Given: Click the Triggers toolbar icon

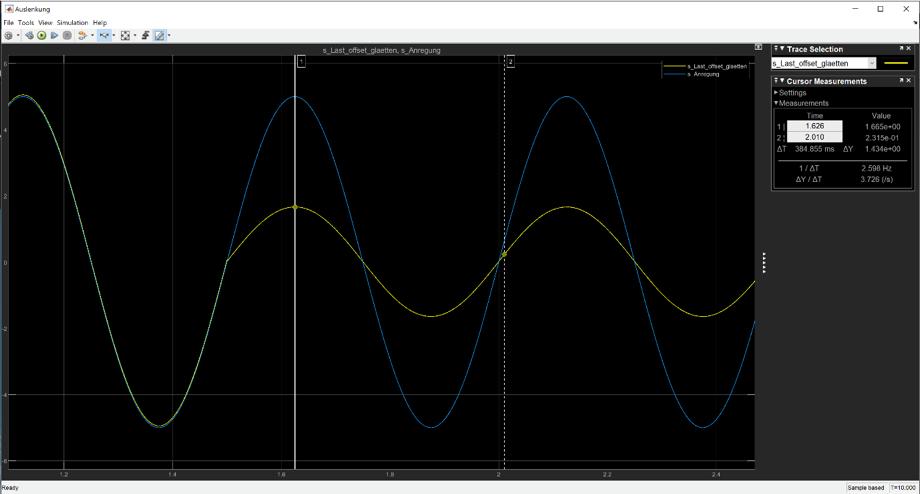Looking at the screenshot, I should [x=145, y=35].
